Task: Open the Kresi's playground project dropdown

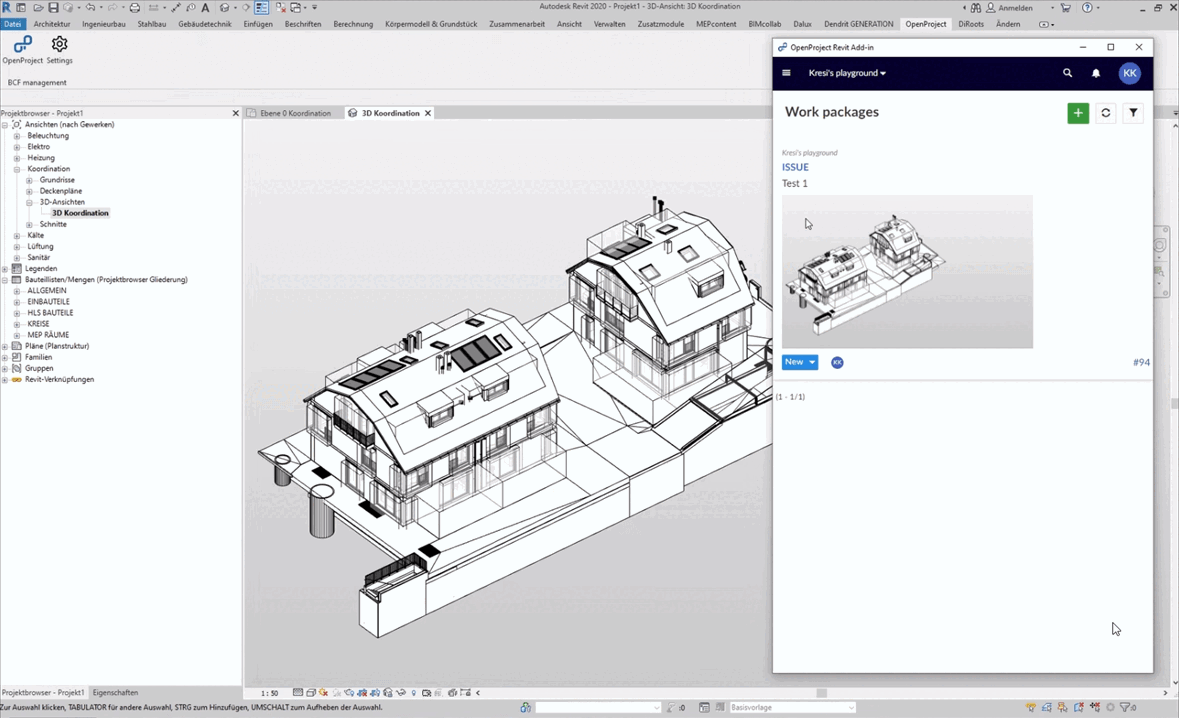Action: click(847, 73)
